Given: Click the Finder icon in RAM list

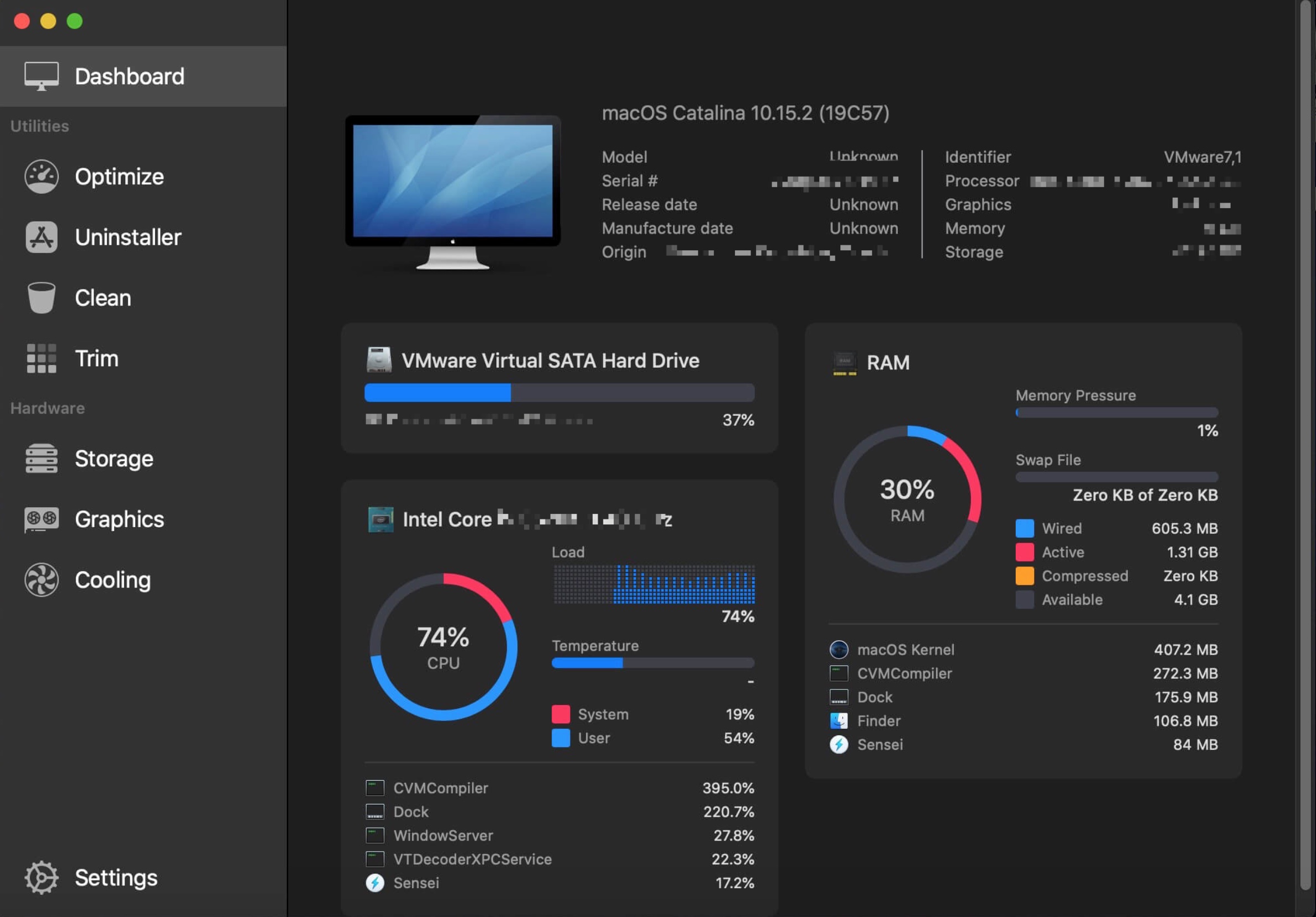Looking at the screenshot, I should (839, 720).
